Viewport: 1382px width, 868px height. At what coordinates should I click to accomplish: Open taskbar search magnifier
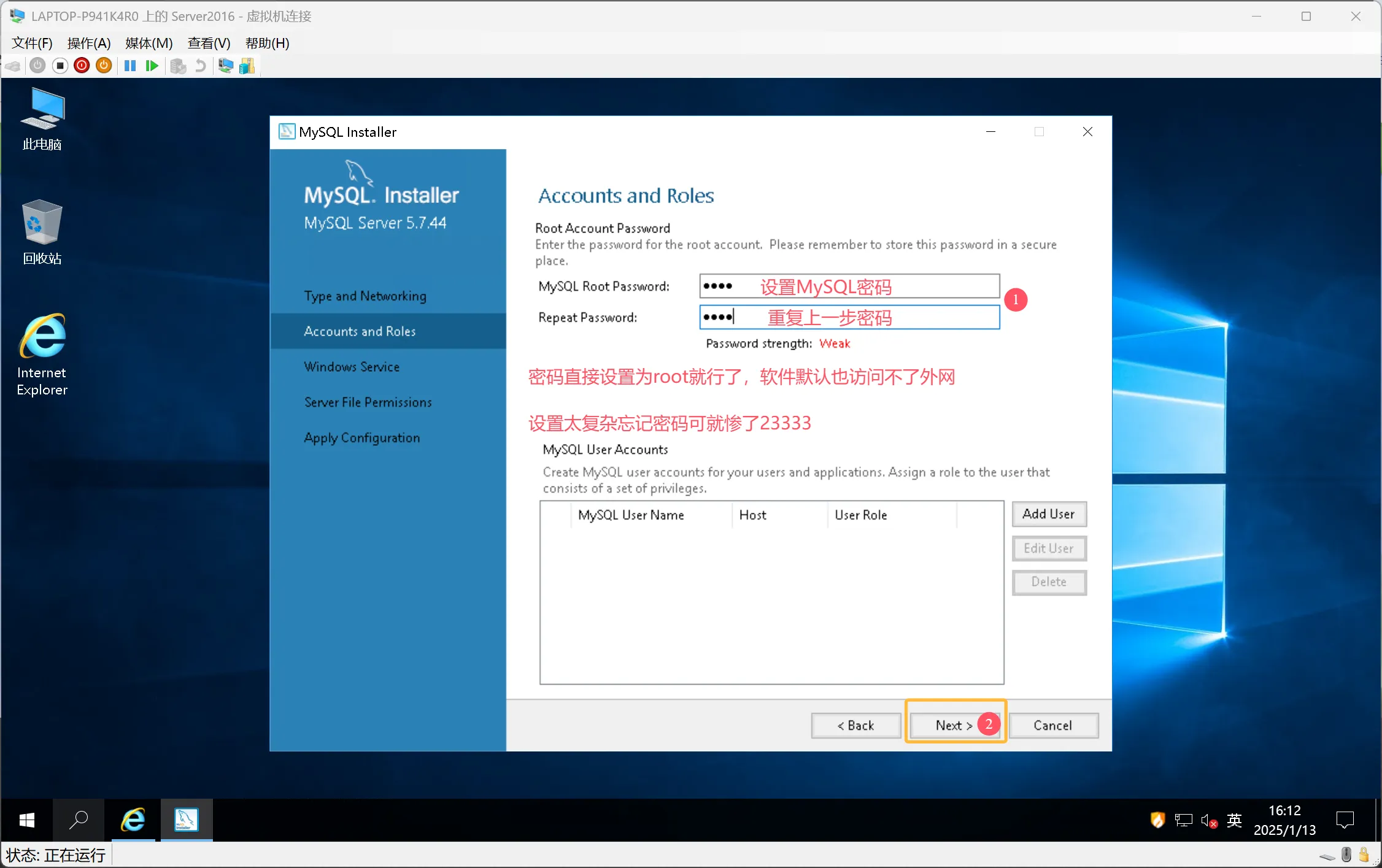coord(79,820)
